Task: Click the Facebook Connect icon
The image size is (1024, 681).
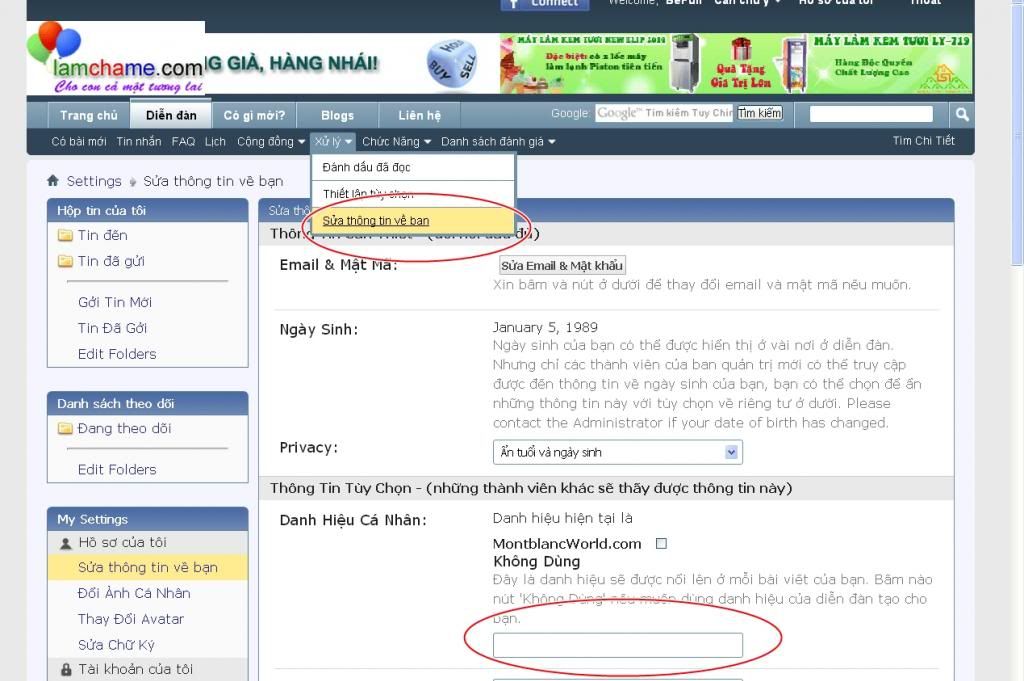Action: click(515, 3)
